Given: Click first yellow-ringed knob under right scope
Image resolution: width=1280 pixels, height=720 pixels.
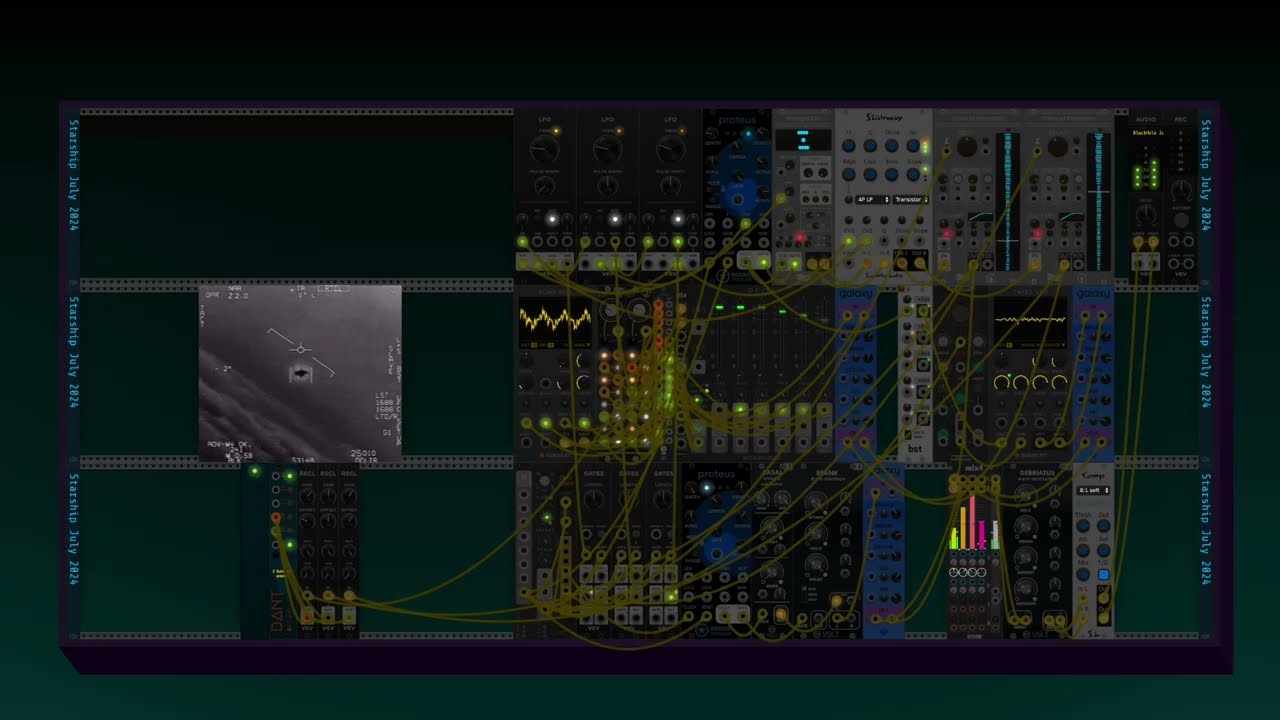Looking at the screenshot, I should click(x=1003, y=383).
